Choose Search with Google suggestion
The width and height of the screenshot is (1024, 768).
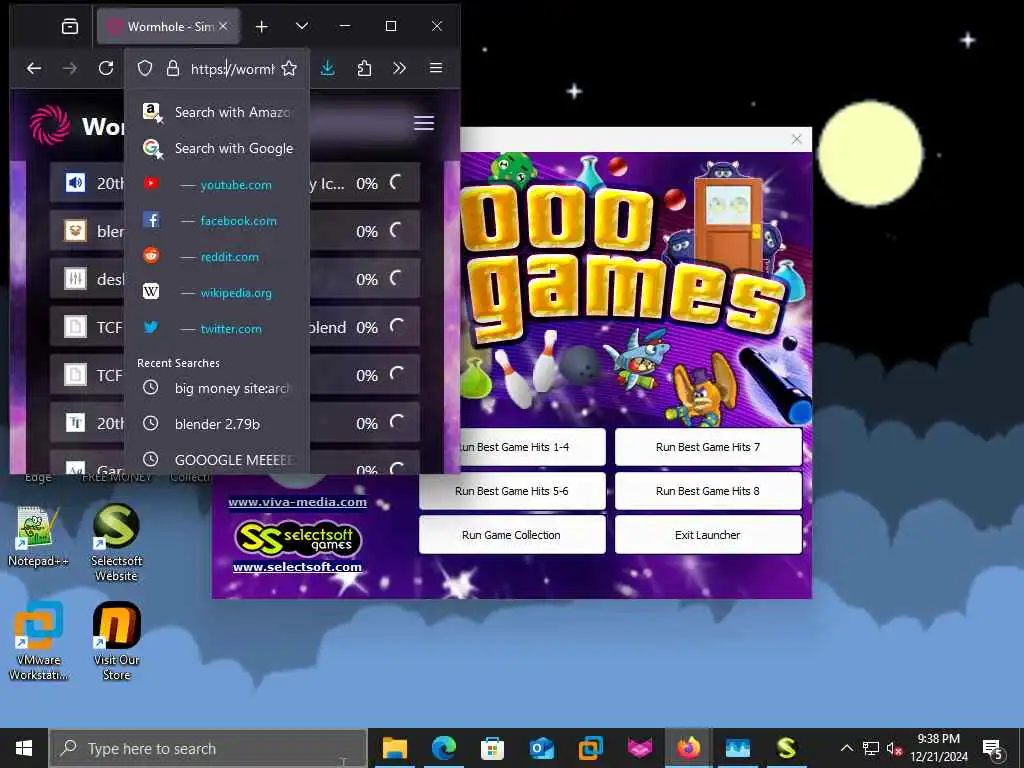(x=217, y=148)
